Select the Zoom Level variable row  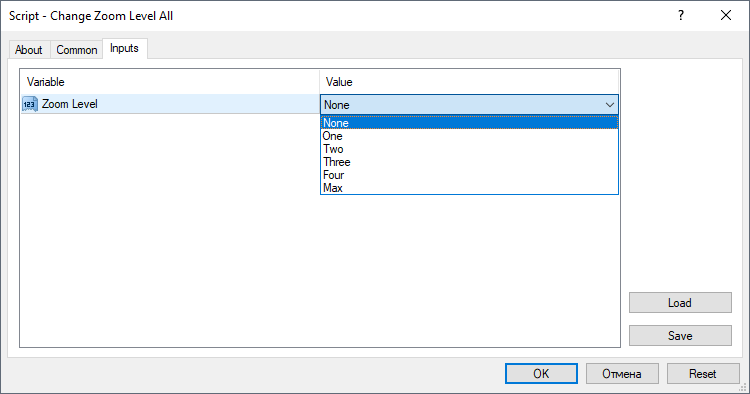(x=170, y=104)
